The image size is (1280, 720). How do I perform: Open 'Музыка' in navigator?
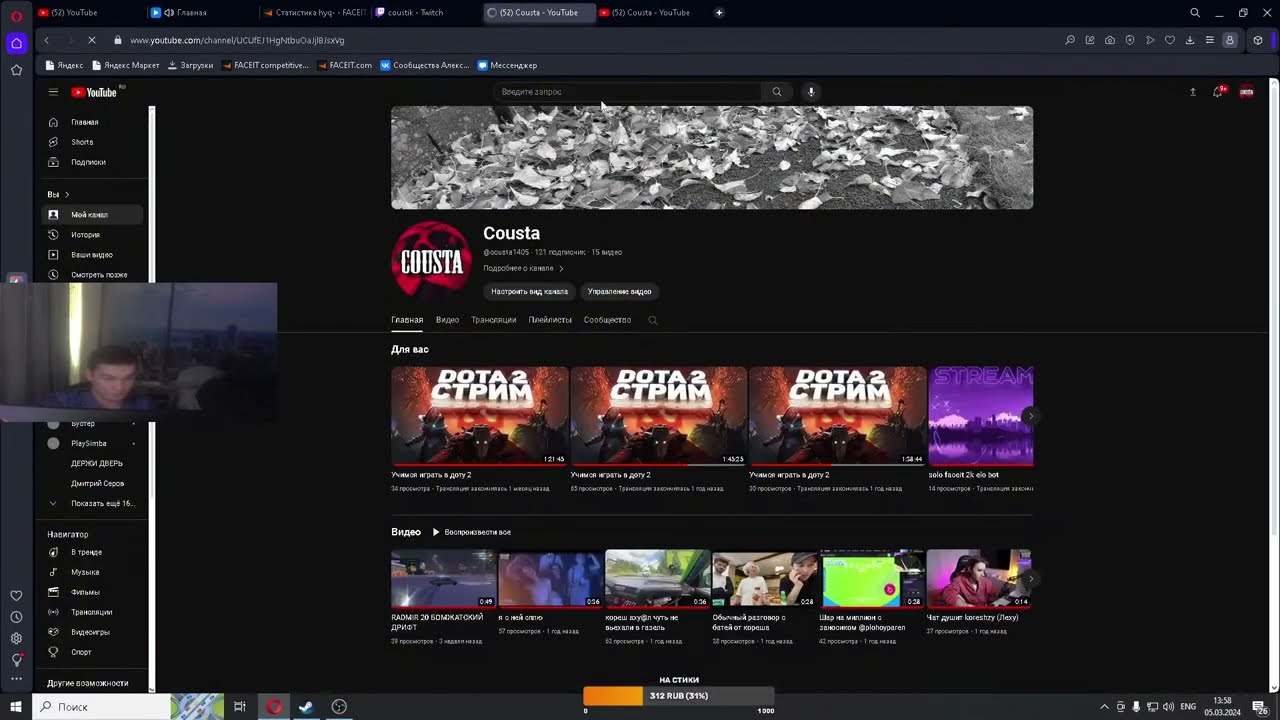[x=94, y=572]
